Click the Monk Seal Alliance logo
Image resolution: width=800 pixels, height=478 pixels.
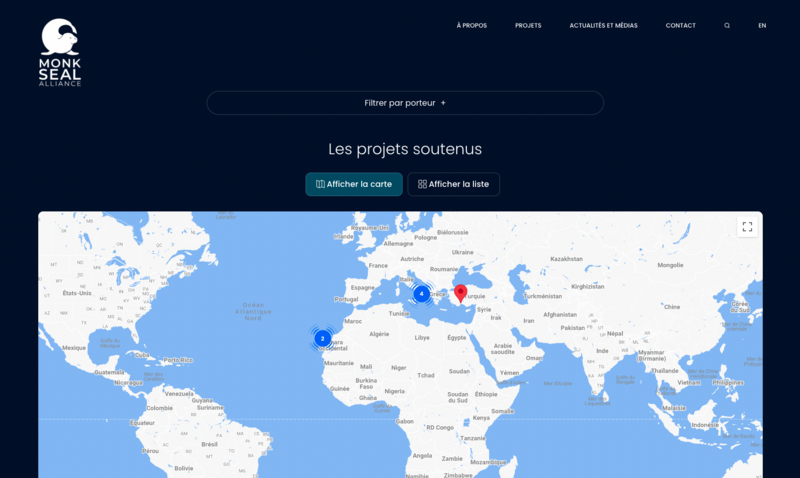(60, 52)
